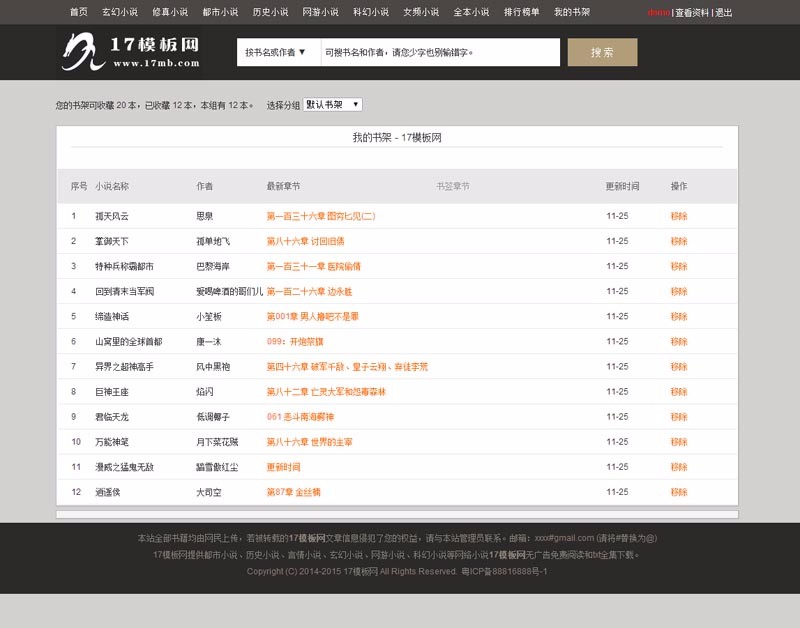Remove 特种兵称霸都市 via 移除 link
This screenshot has height=628, width=800.
679,266
